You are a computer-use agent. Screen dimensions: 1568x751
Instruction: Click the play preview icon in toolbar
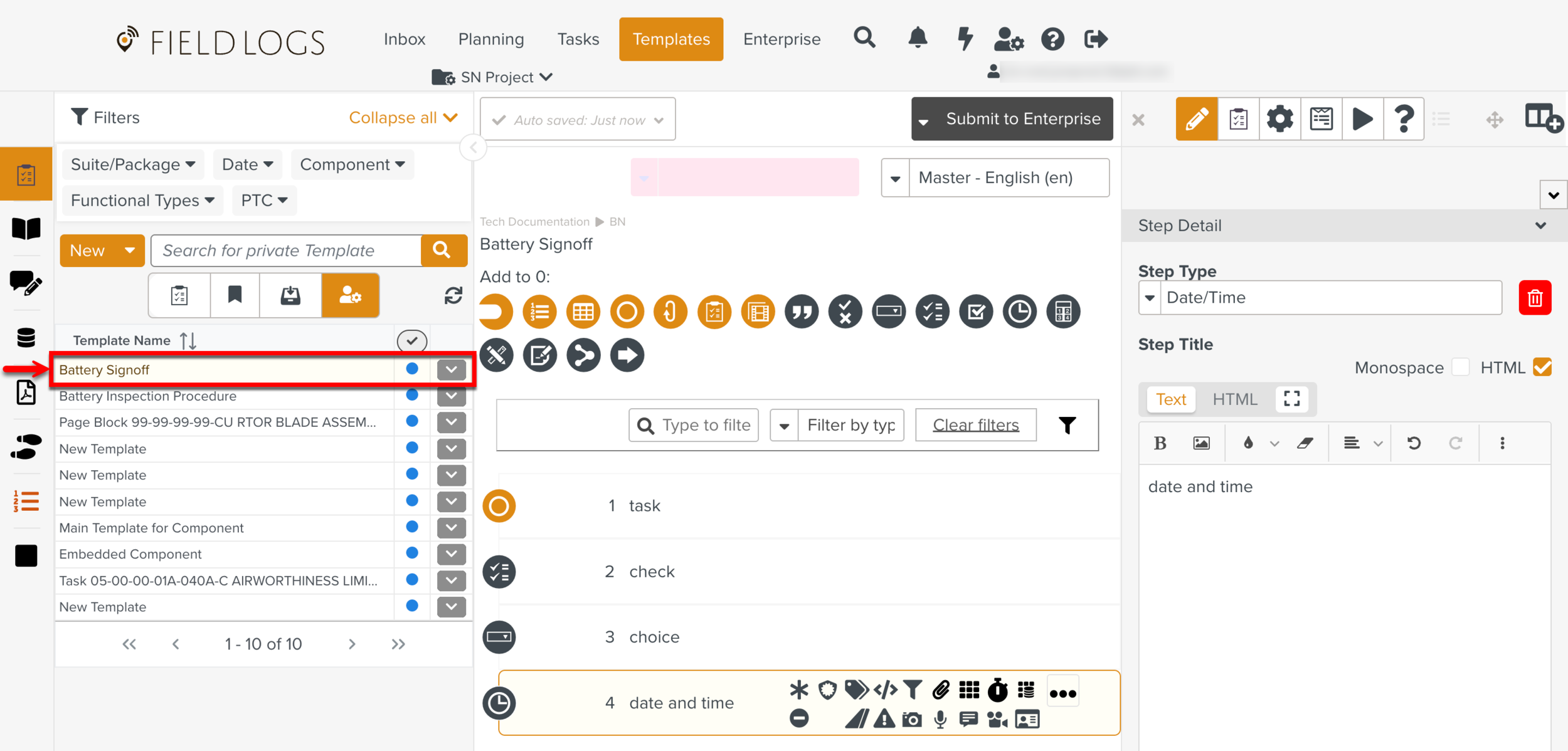click(1362, 118)
